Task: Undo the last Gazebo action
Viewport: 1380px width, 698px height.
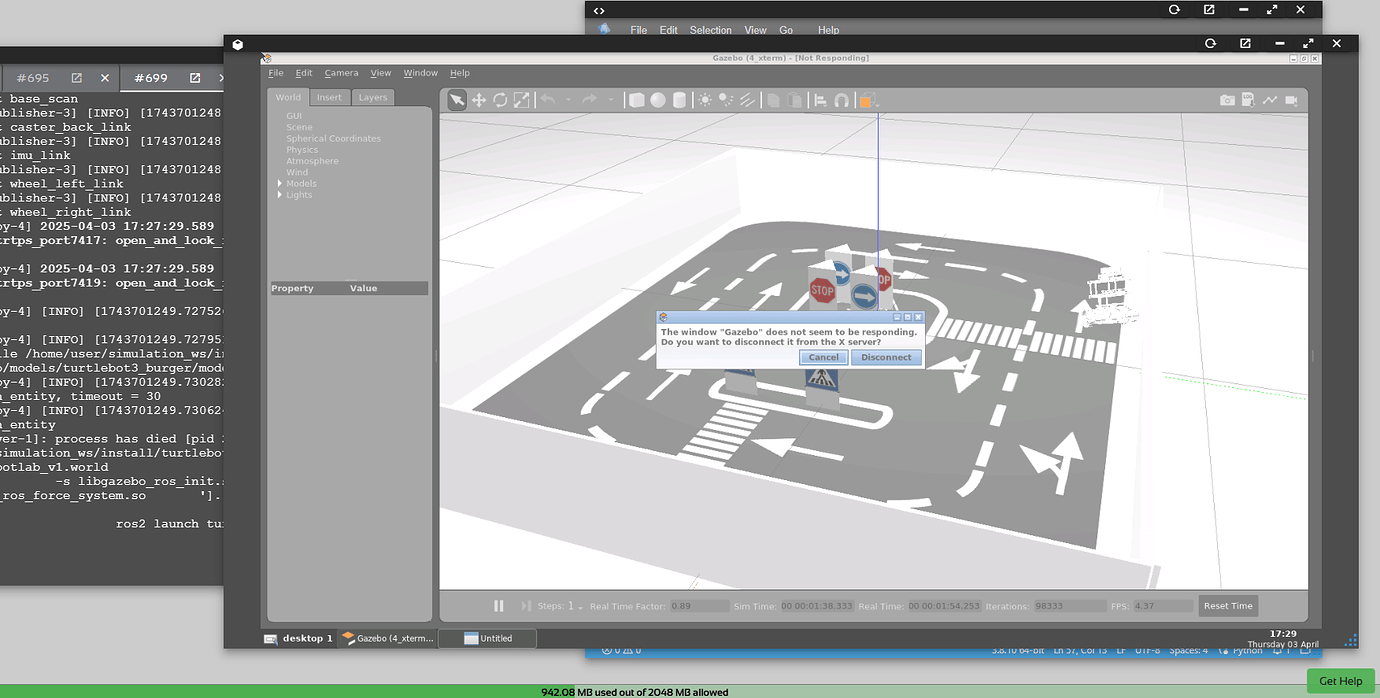Action: [548, 99]
